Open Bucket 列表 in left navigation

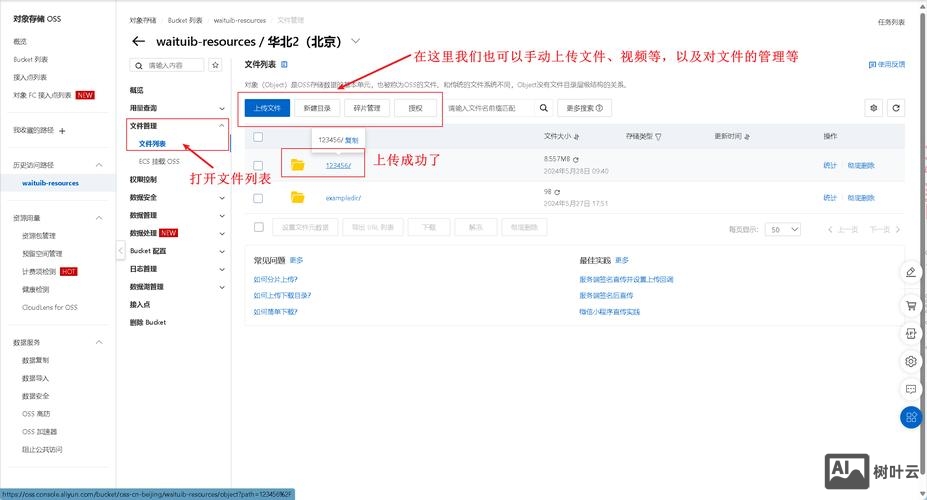click(x=31, y=60)
